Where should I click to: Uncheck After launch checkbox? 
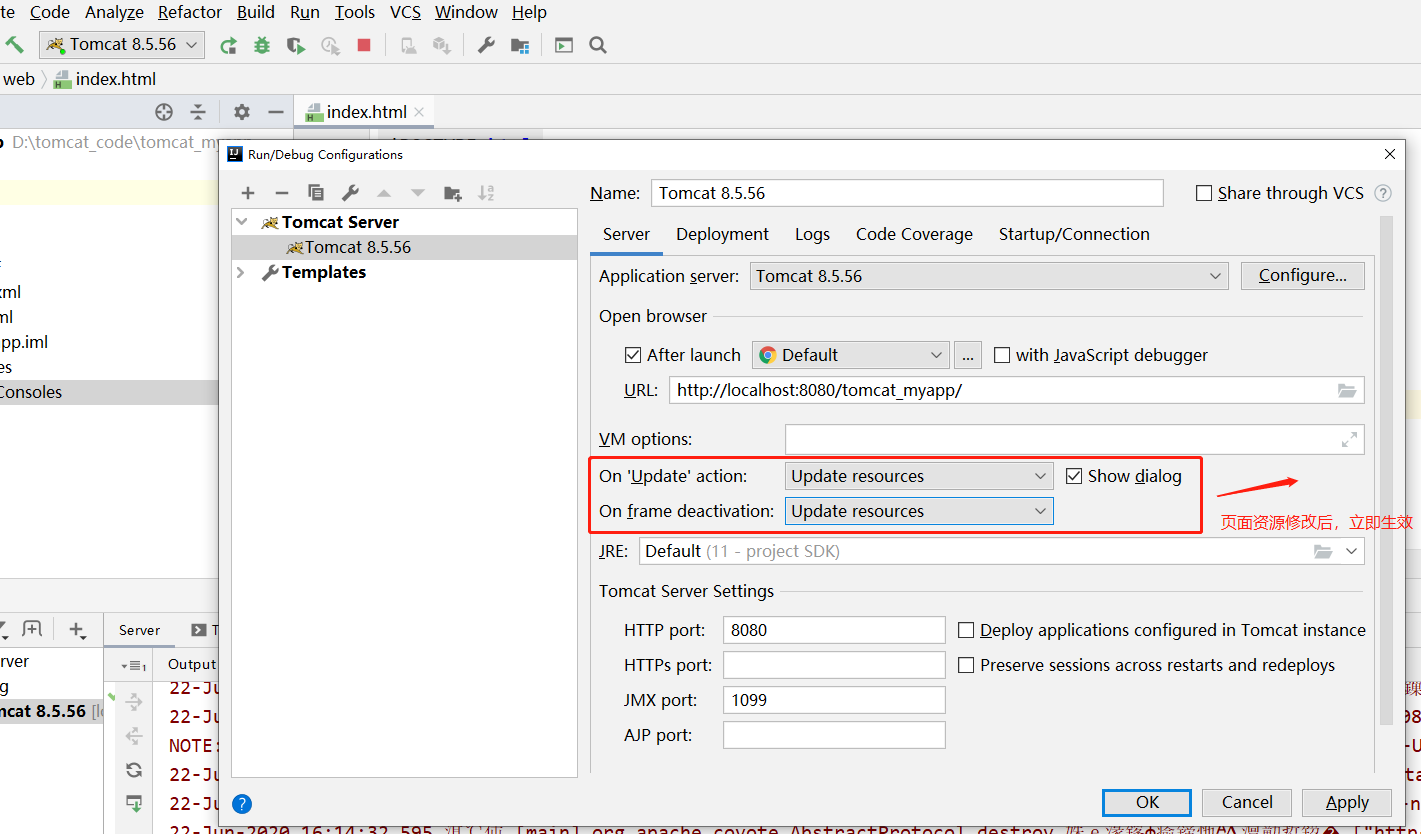click(632, 355)
